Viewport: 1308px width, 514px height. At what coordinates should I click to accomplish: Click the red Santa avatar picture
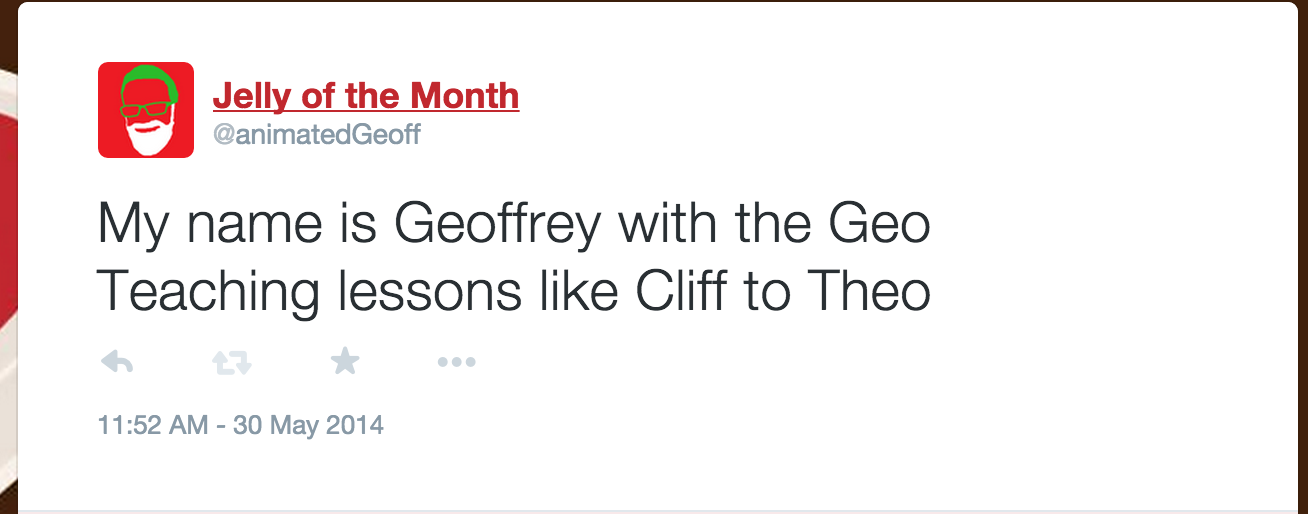[146, 110]
